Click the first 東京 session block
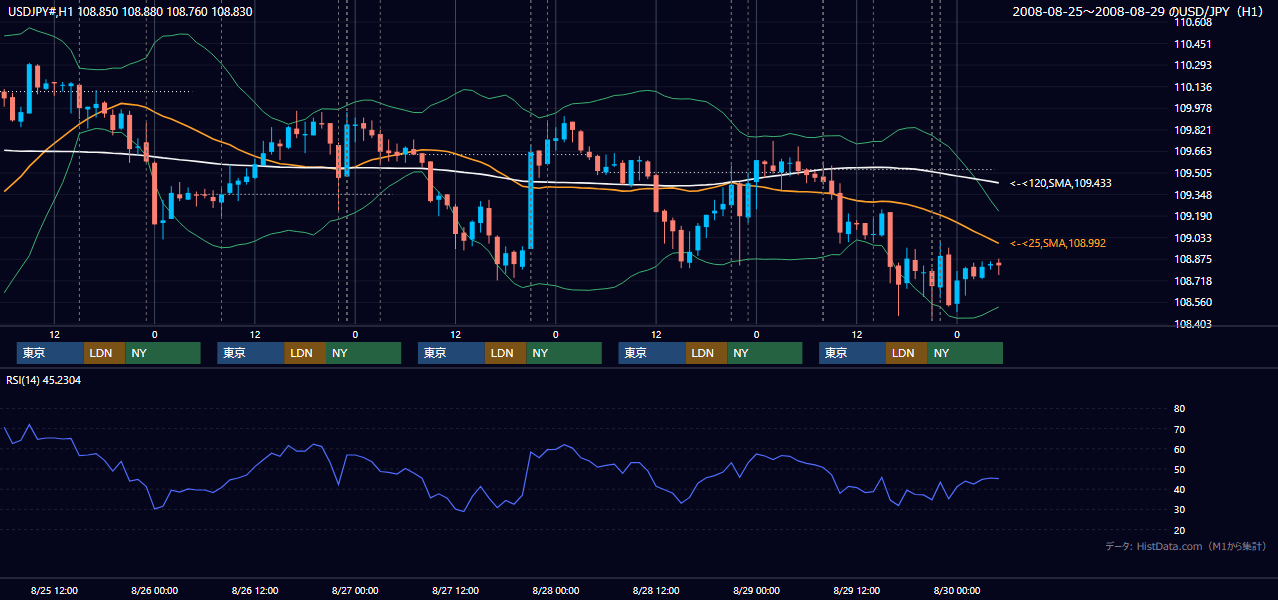 pyautogui.click(x=50, y=353)
